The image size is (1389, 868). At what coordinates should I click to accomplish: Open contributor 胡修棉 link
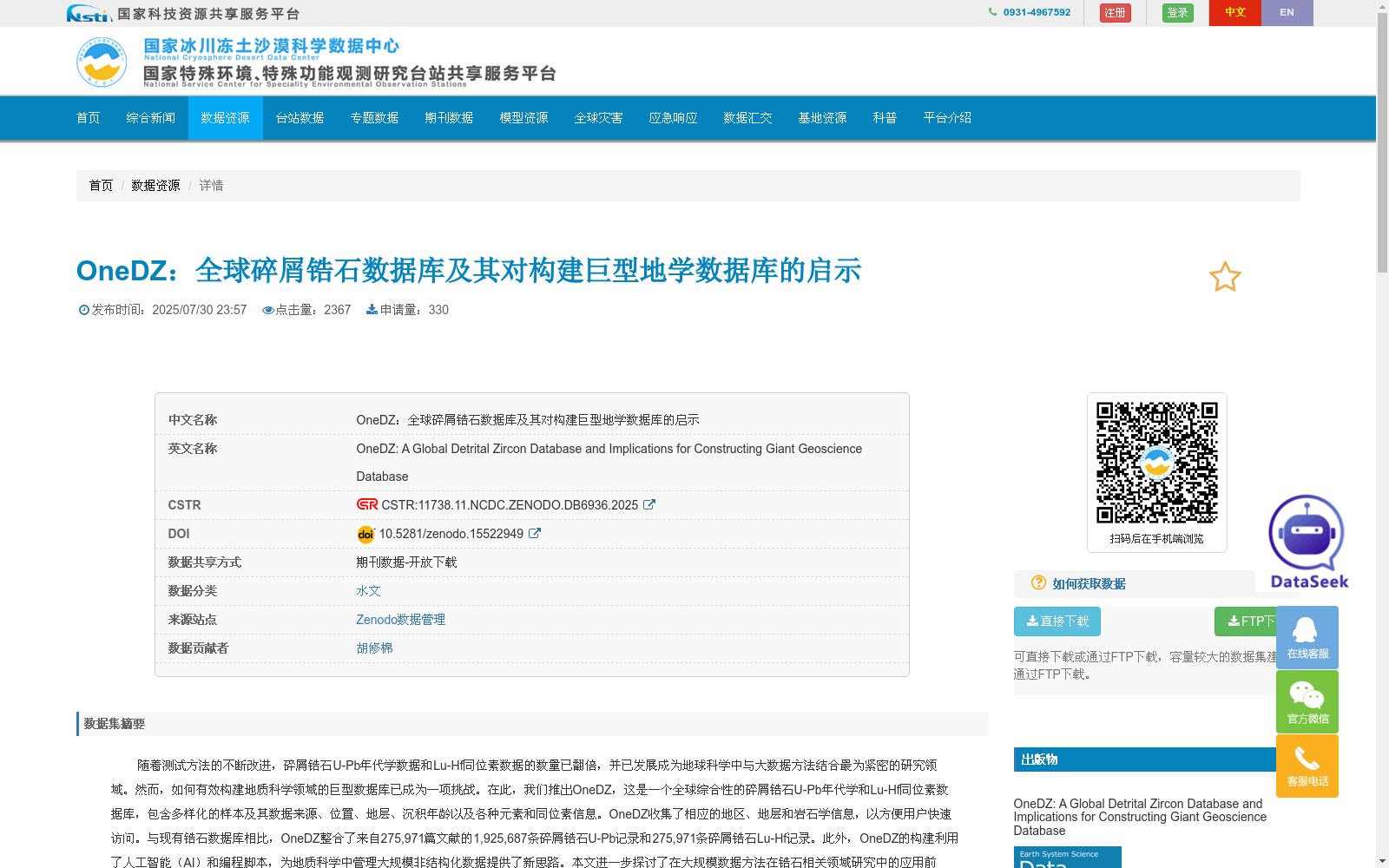pos(375,648)
